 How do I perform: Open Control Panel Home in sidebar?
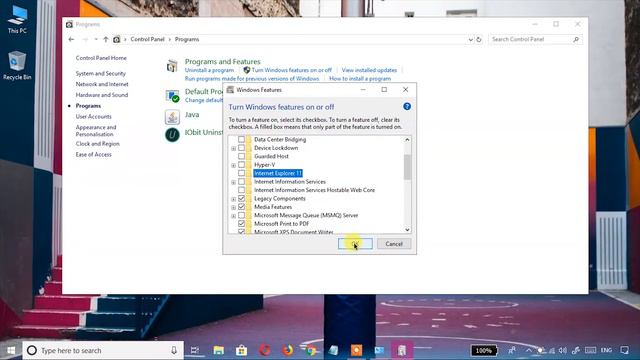click(101, 58)
